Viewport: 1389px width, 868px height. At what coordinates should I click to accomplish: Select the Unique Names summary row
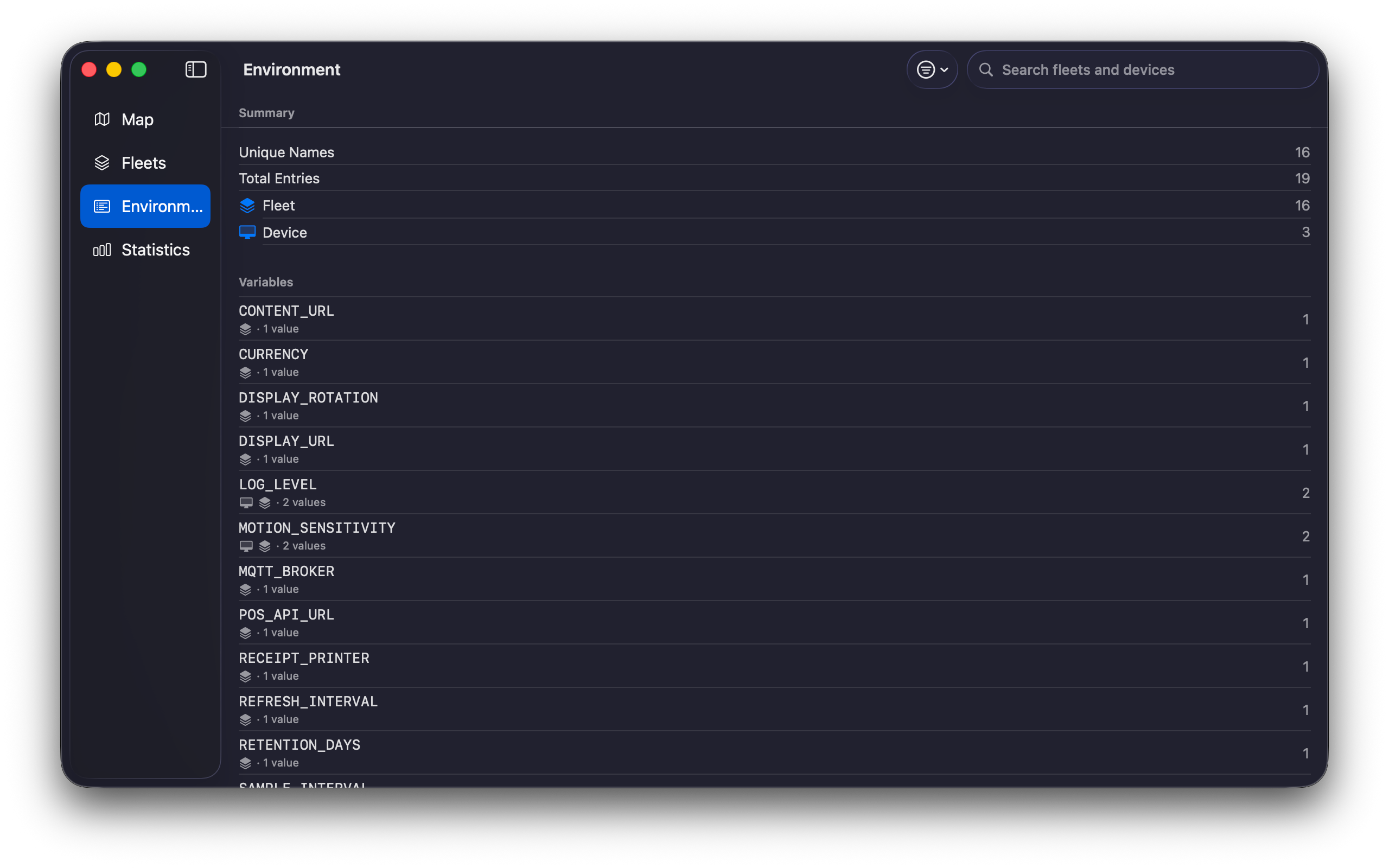pyautogui.click(x=774, y=152)
